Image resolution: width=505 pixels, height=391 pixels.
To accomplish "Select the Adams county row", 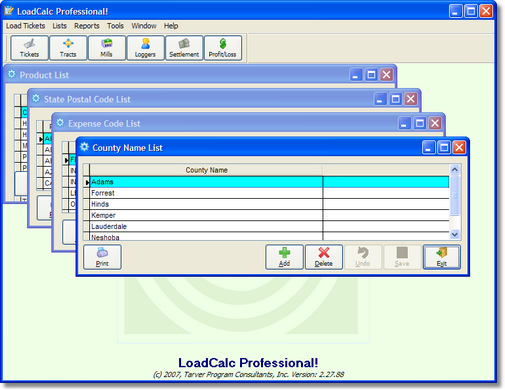I will [269, 182].
